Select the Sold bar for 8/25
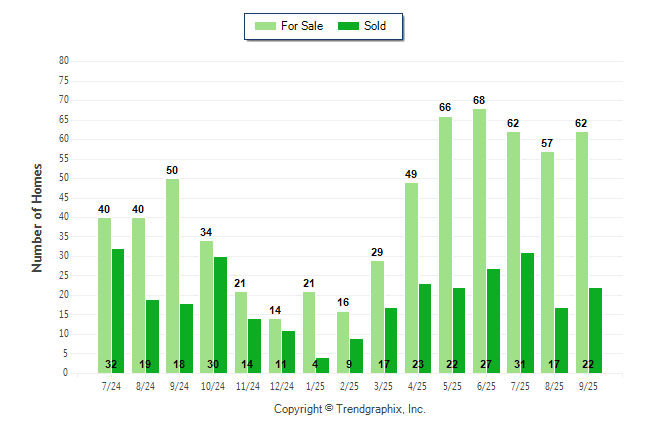646x434 pixels. [562, 339]
